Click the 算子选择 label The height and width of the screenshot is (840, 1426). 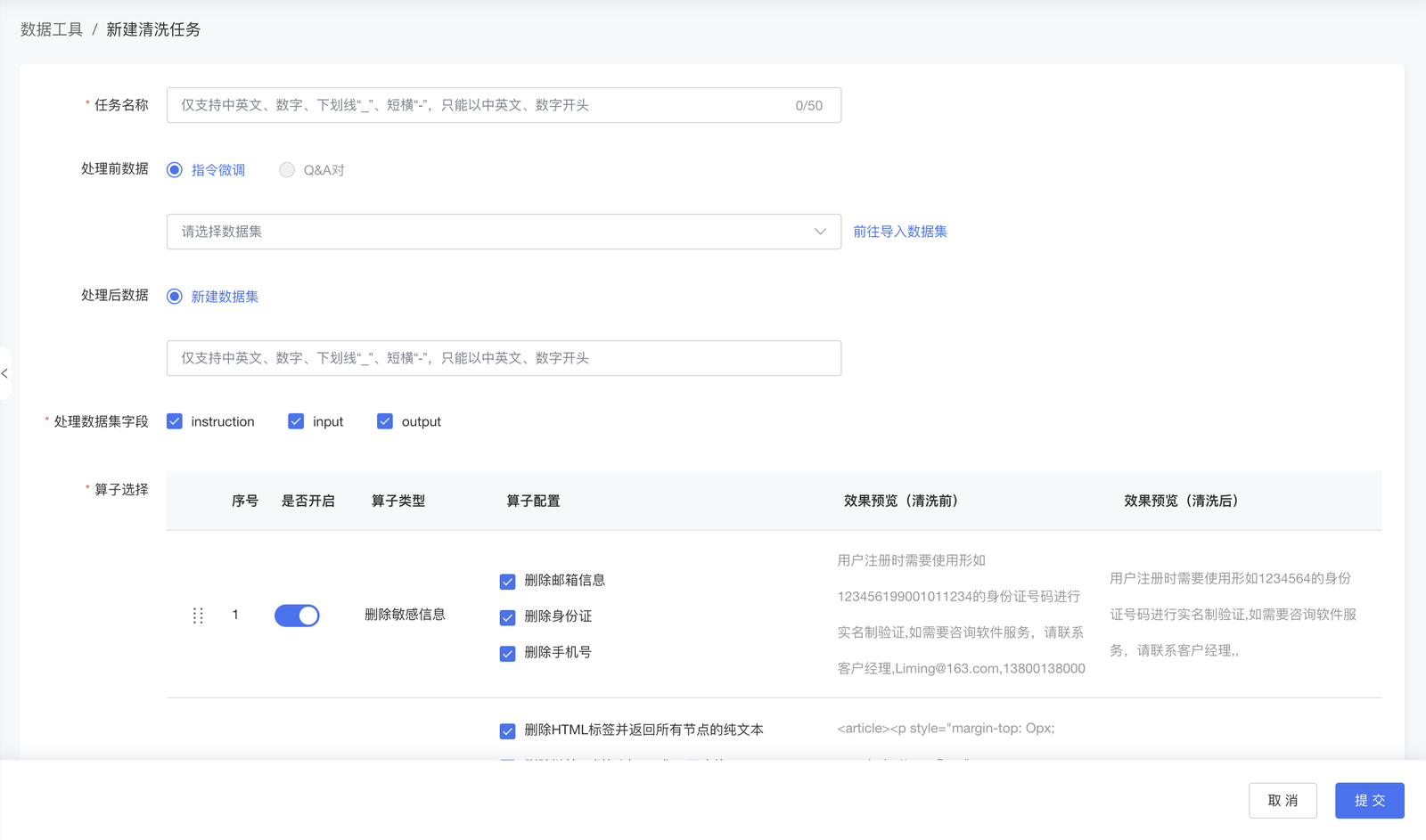[121, 489]
